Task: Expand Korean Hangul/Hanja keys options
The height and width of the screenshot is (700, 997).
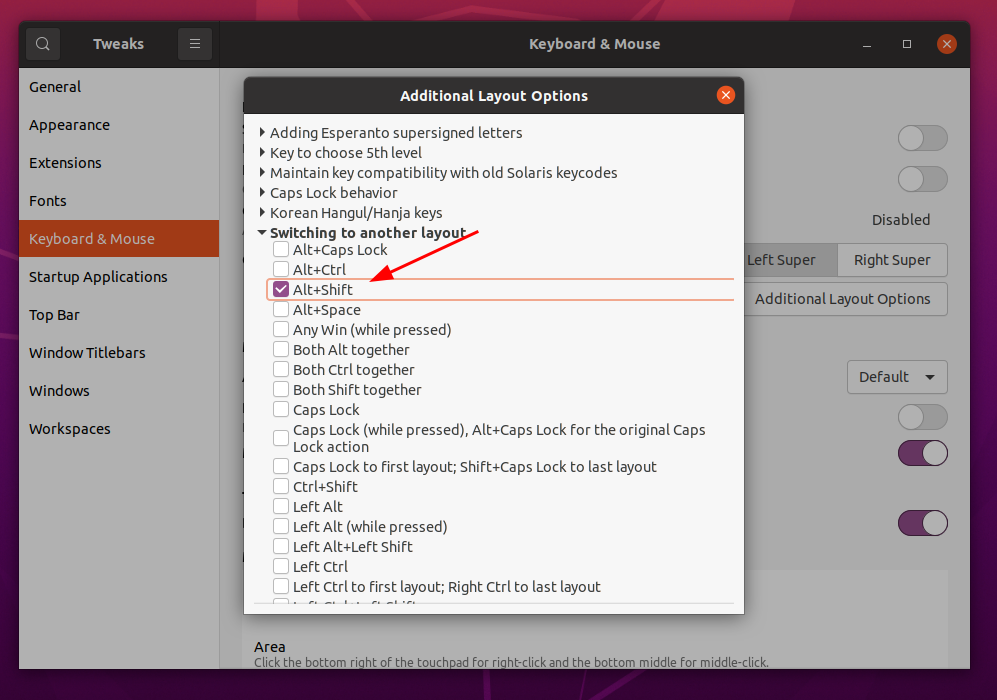Action: (263, 213)
